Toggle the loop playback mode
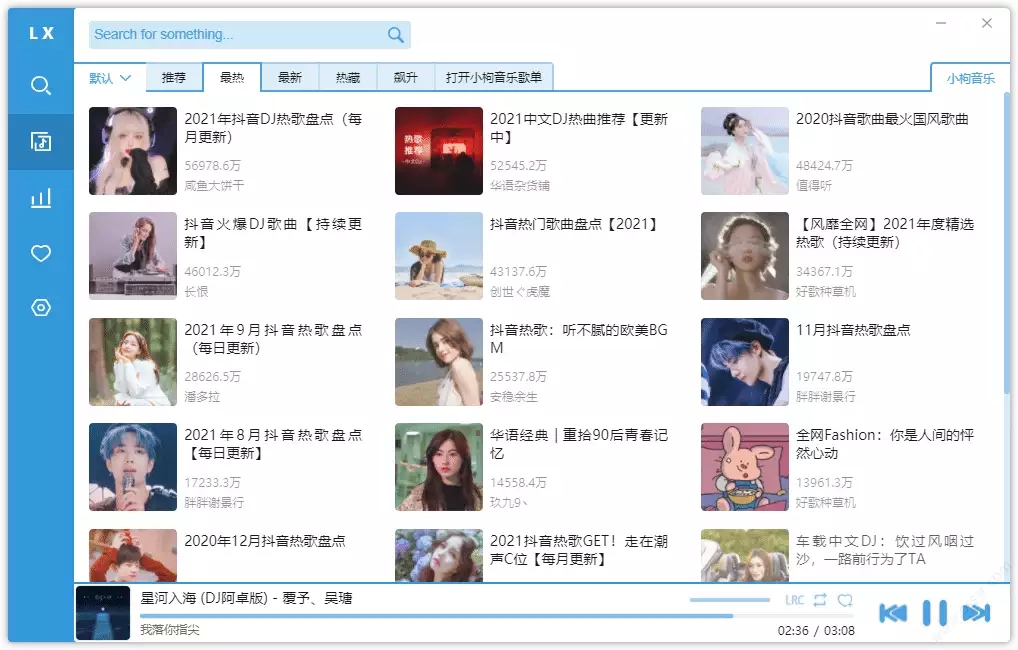 820,600
